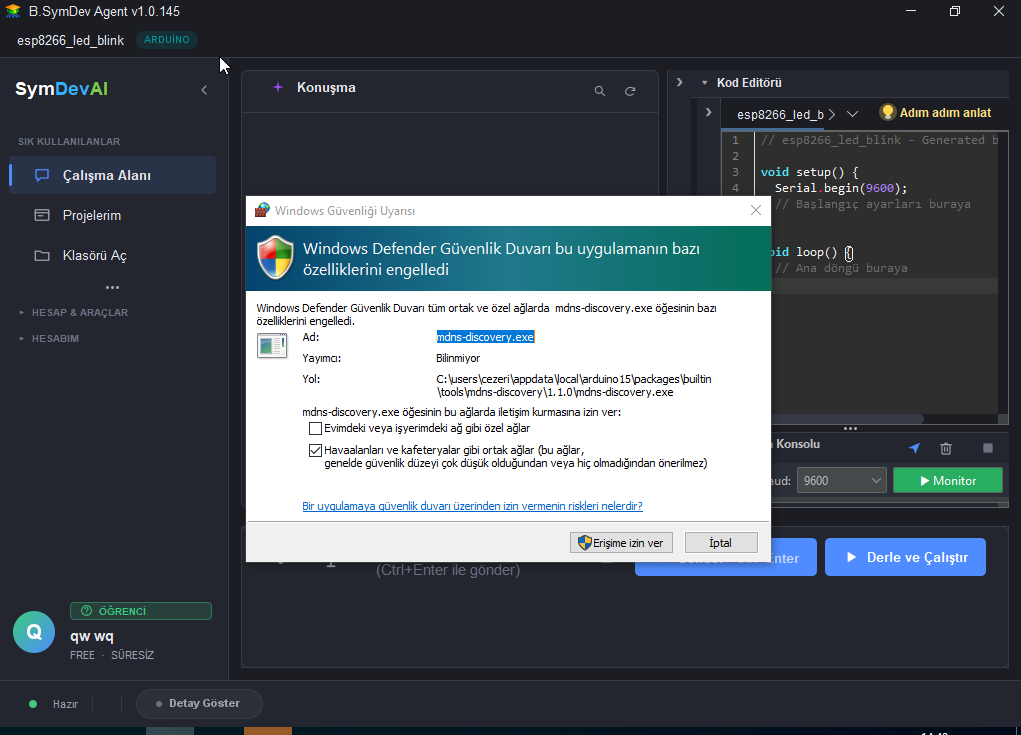Click the Detay Göster button
The width and height of the screenshot is (1021, 735).
199,703
